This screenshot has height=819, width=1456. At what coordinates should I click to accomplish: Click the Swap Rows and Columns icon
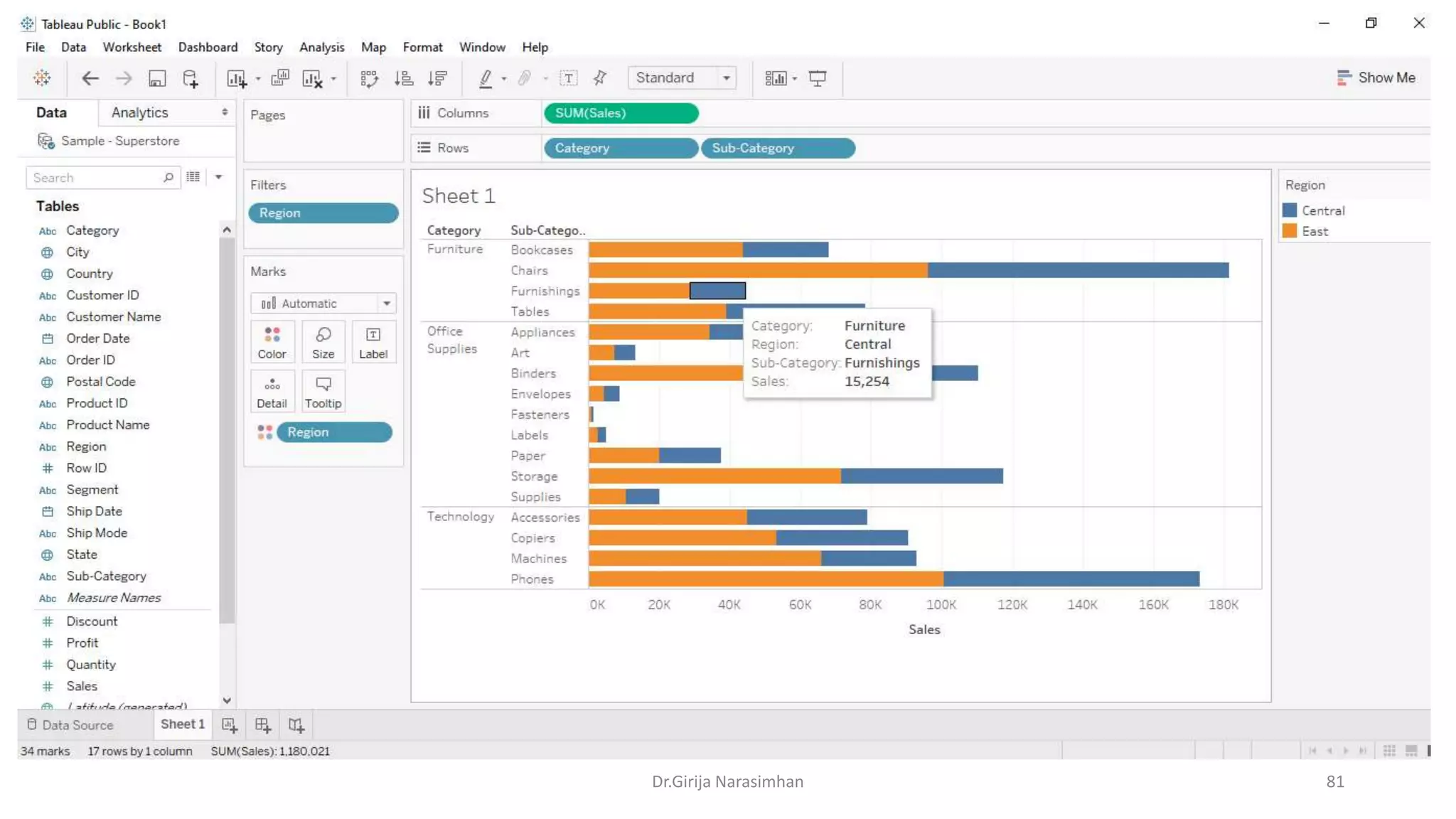click(x=369, y=78)
